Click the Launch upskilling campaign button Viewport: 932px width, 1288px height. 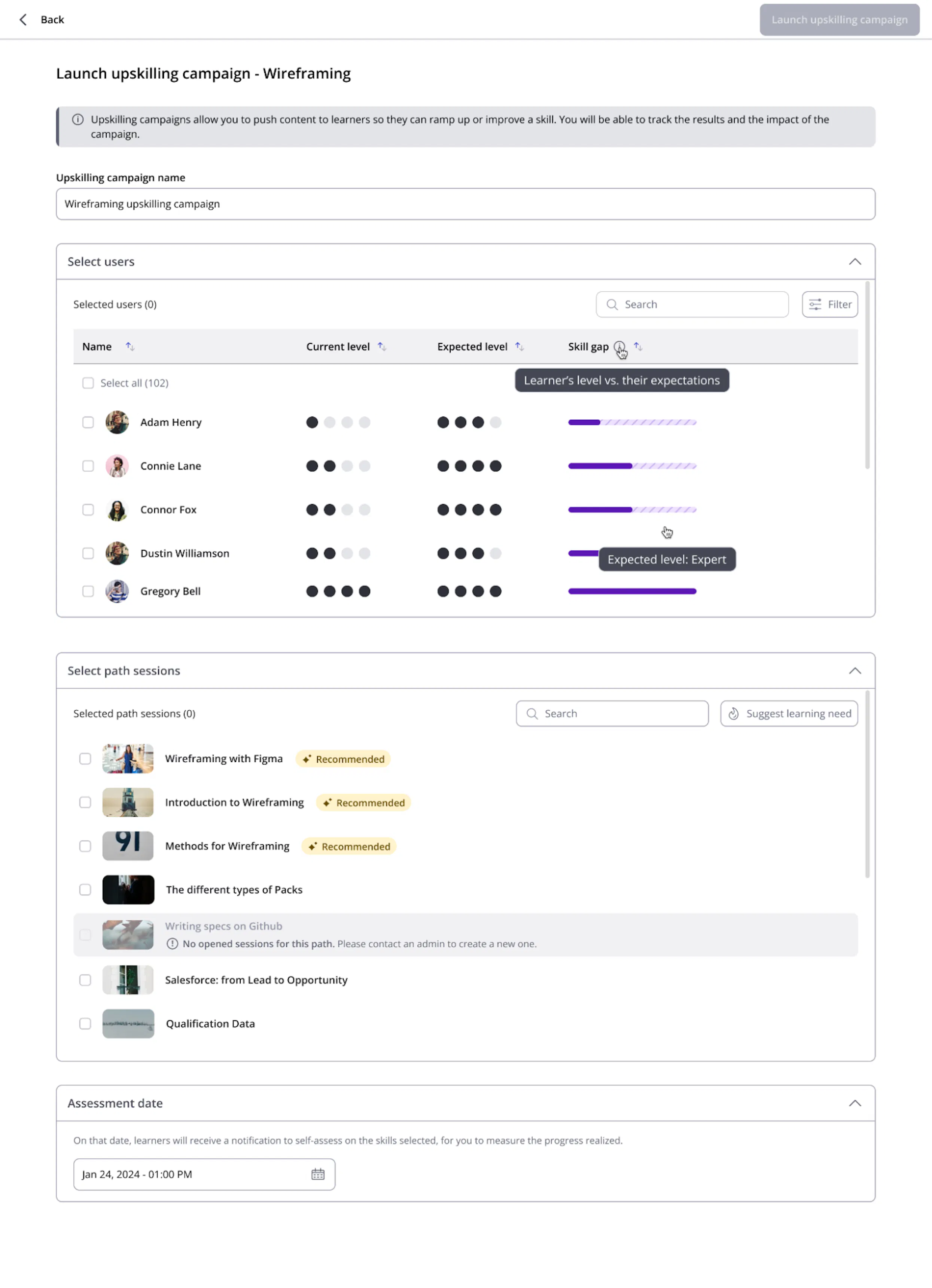click(x=840, y=20)
